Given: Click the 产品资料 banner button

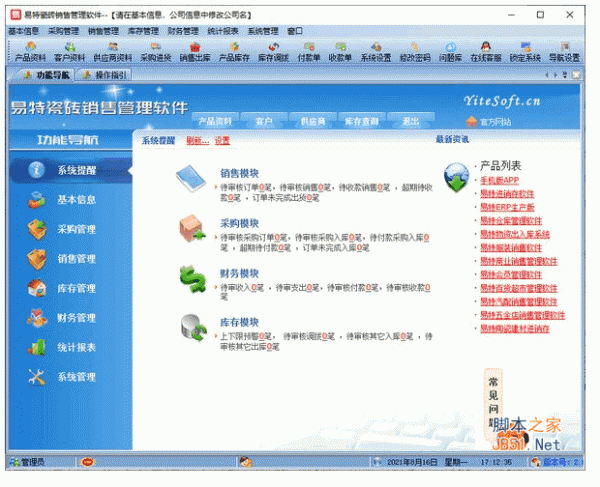Looking at the screenshot, I should pos(215,121).
